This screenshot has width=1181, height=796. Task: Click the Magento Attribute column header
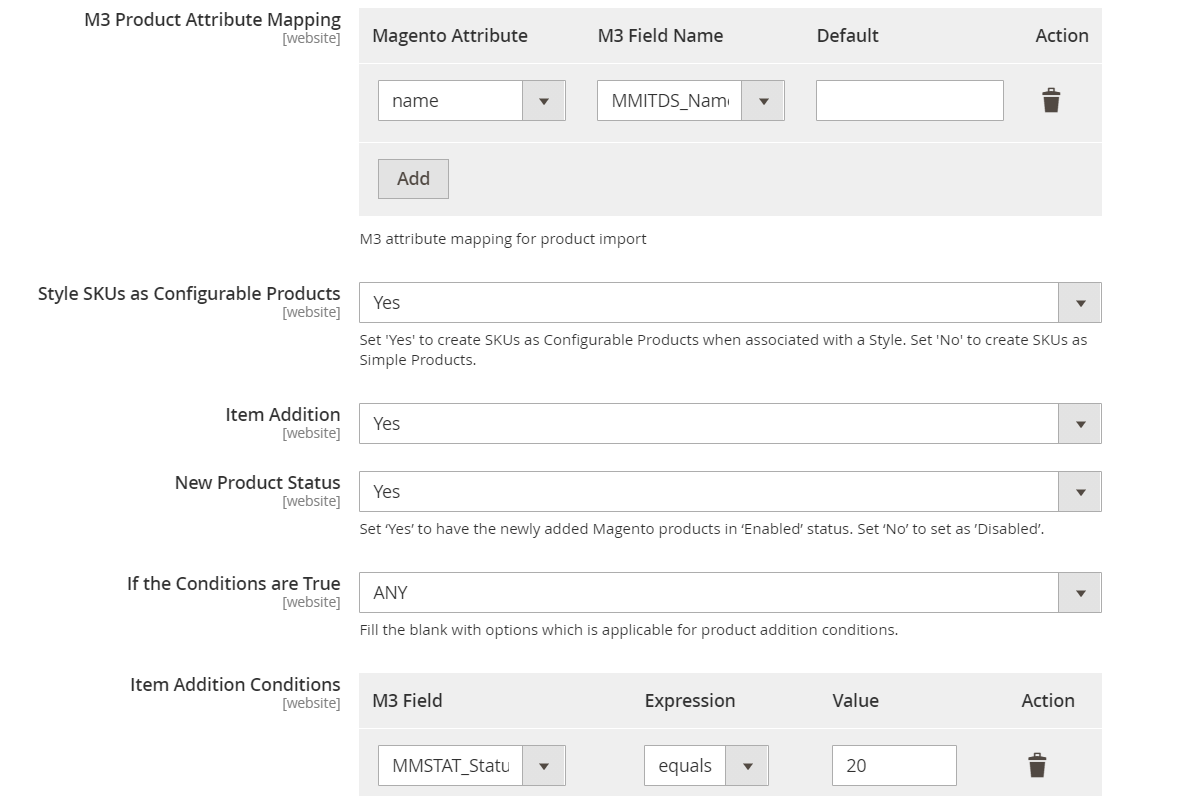click(x=449, y=36)
